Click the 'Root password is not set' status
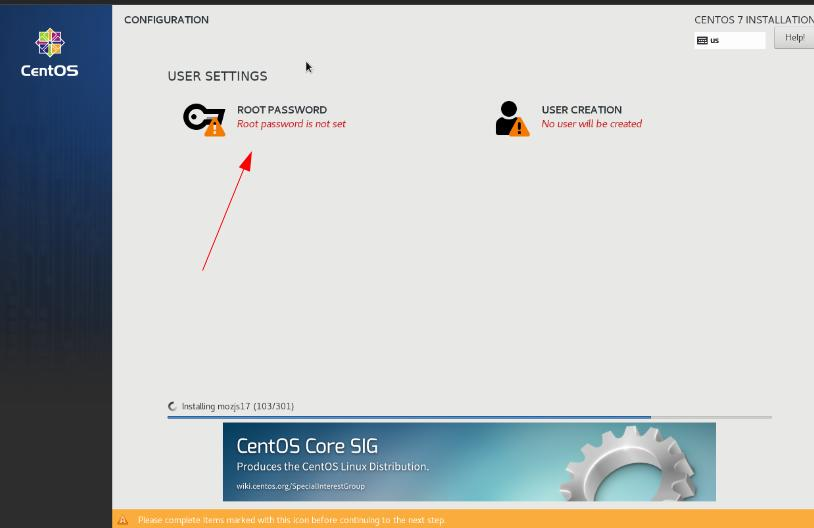The image size is (814, 528). pos(291,124)
